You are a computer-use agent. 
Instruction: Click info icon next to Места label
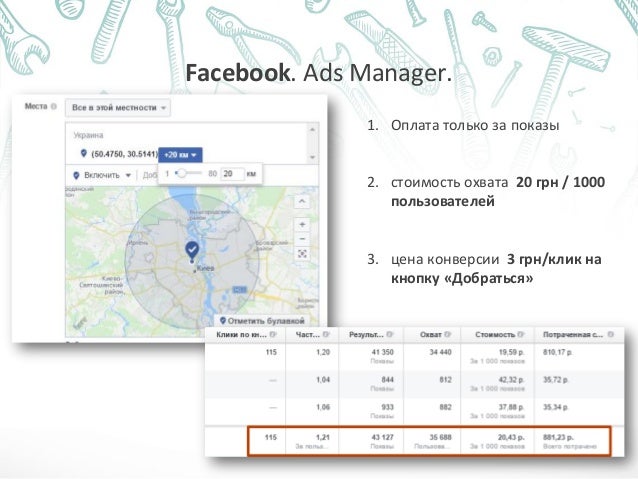coord(54,107)
